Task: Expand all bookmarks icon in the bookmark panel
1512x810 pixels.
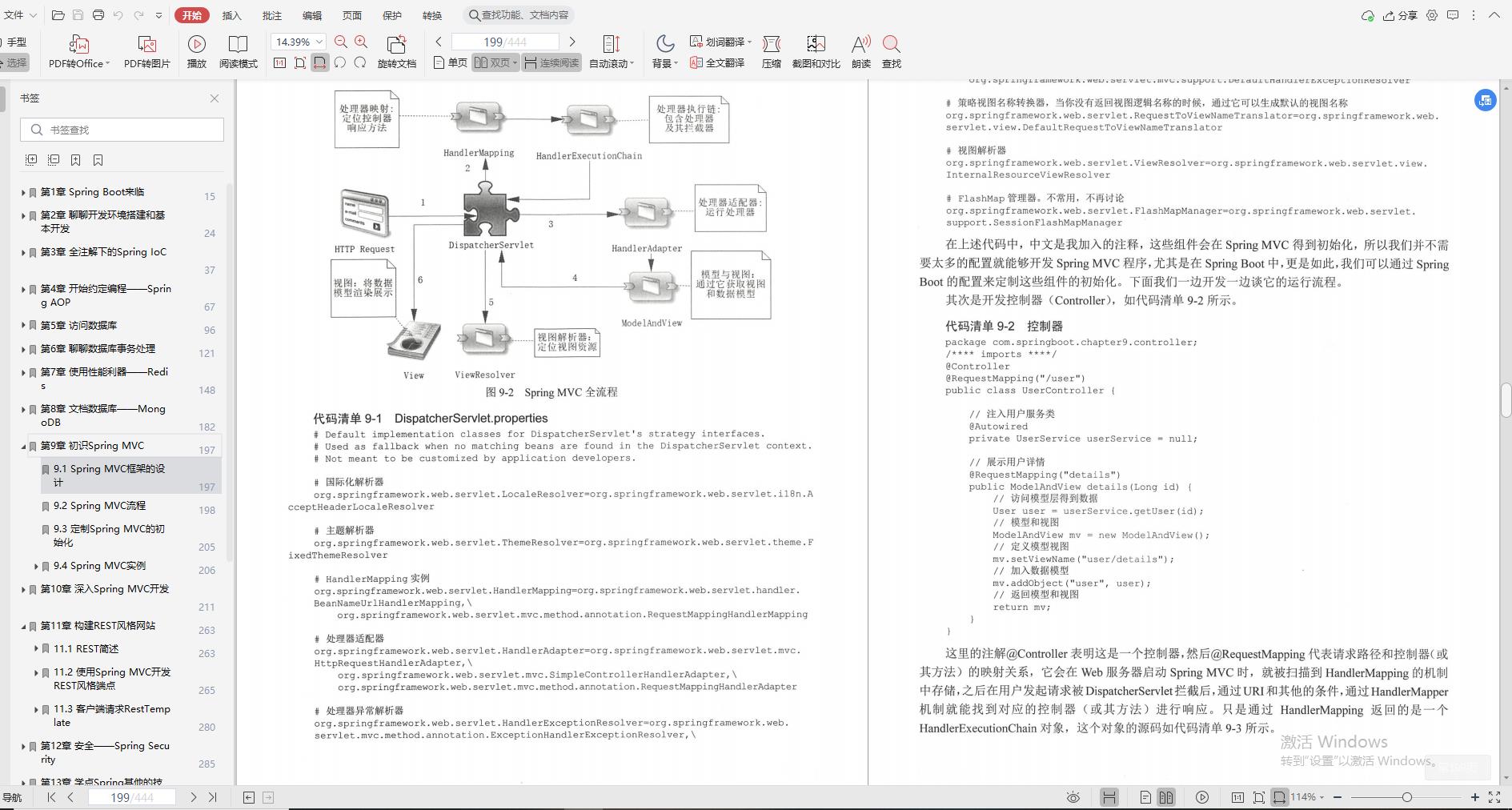Action: coord(31,160)
